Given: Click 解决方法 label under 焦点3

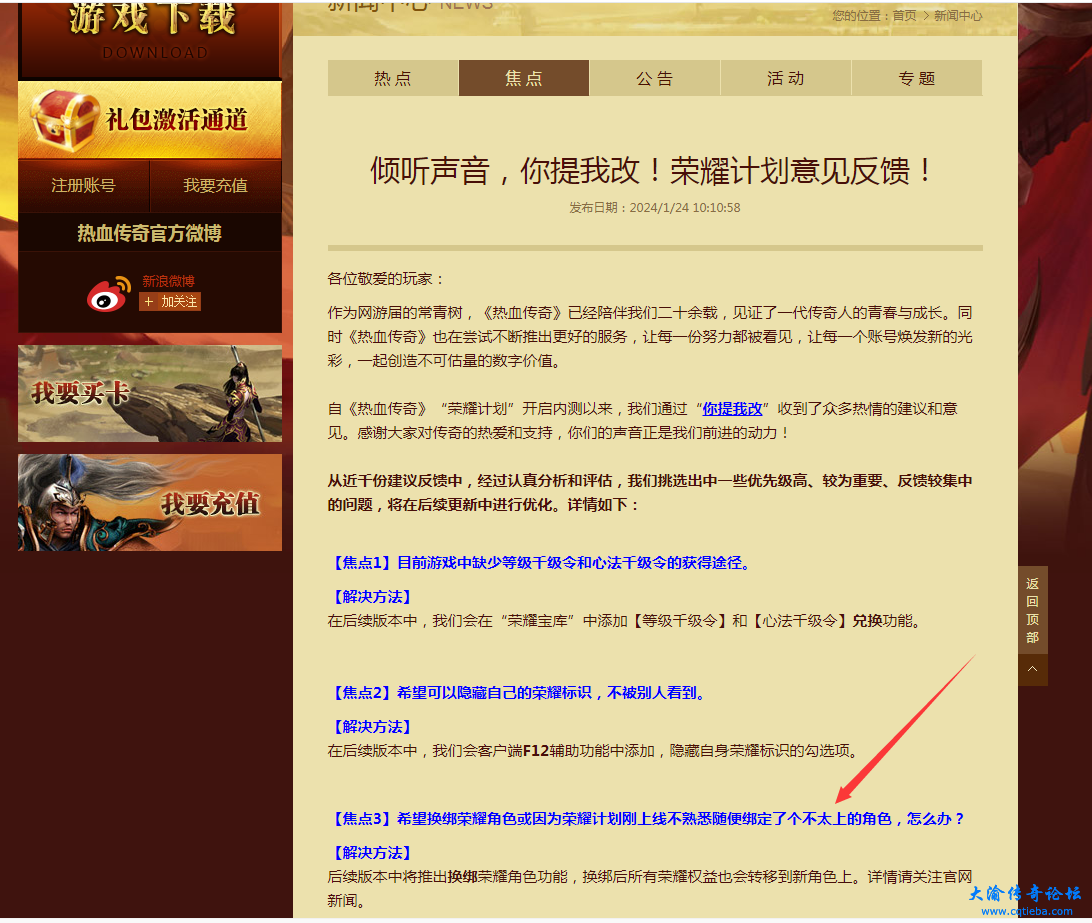Looking at the screenshot, I should pyautogui.click(x=373, y=853).
